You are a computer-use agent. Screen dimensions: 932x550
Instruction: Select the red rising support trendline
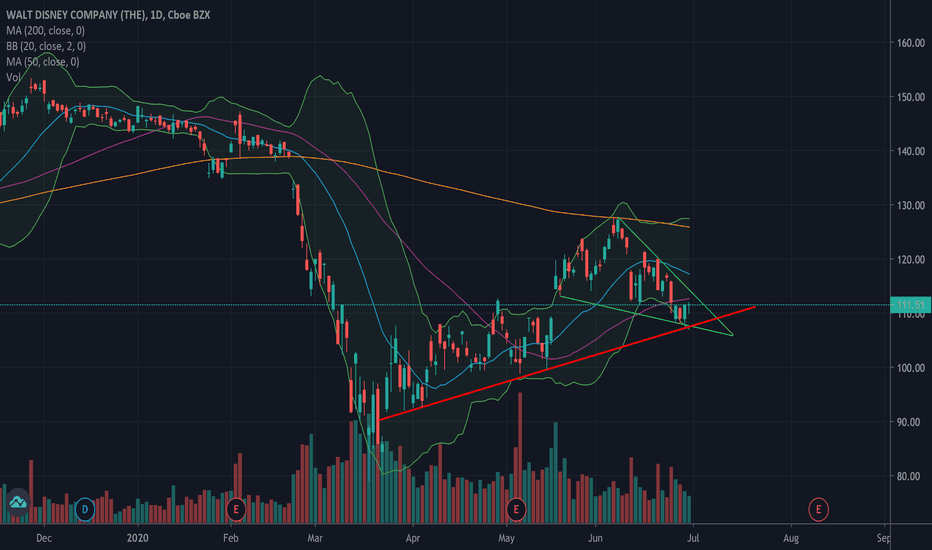point(568,363)
